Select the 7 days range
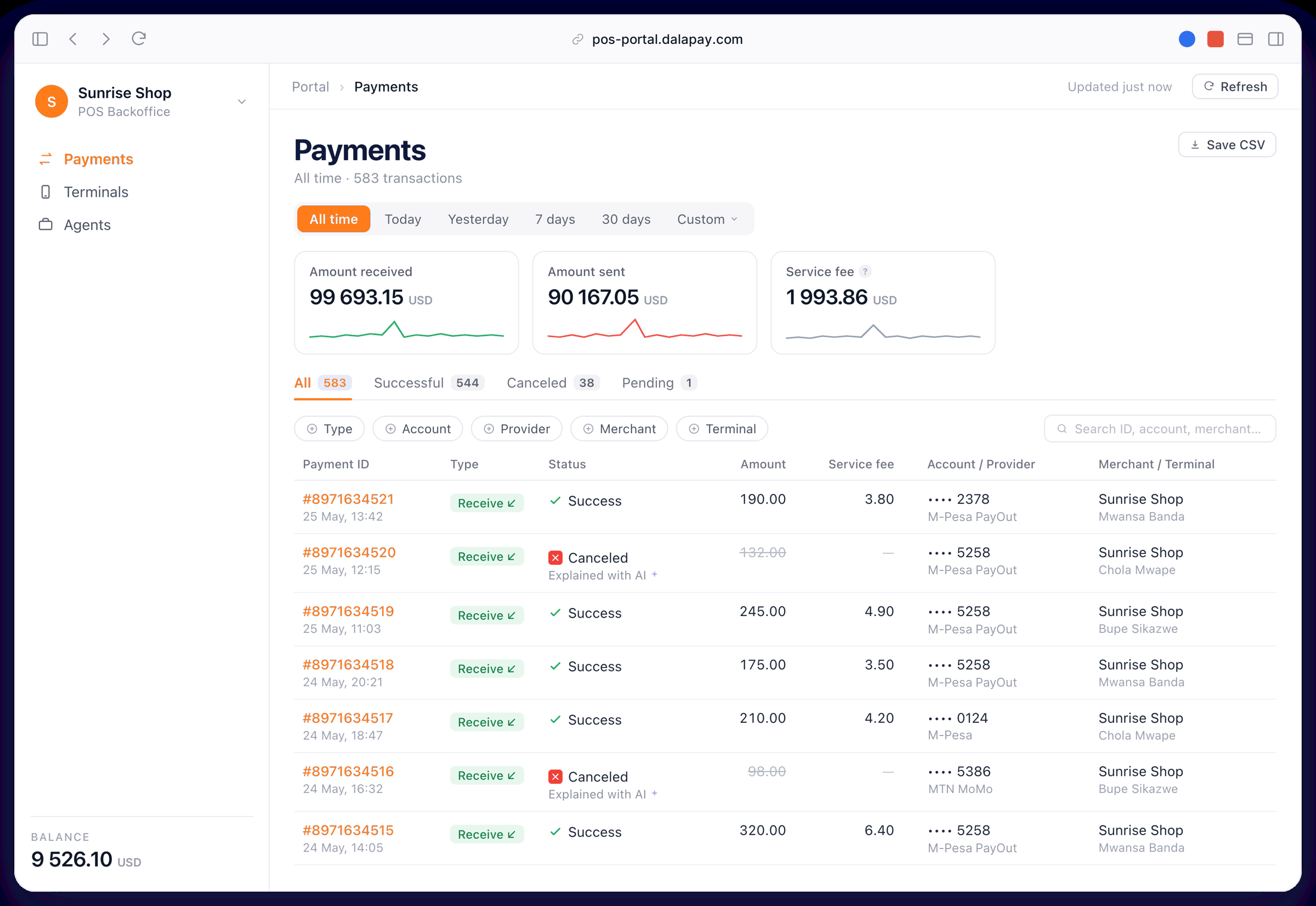 point(555,219)
